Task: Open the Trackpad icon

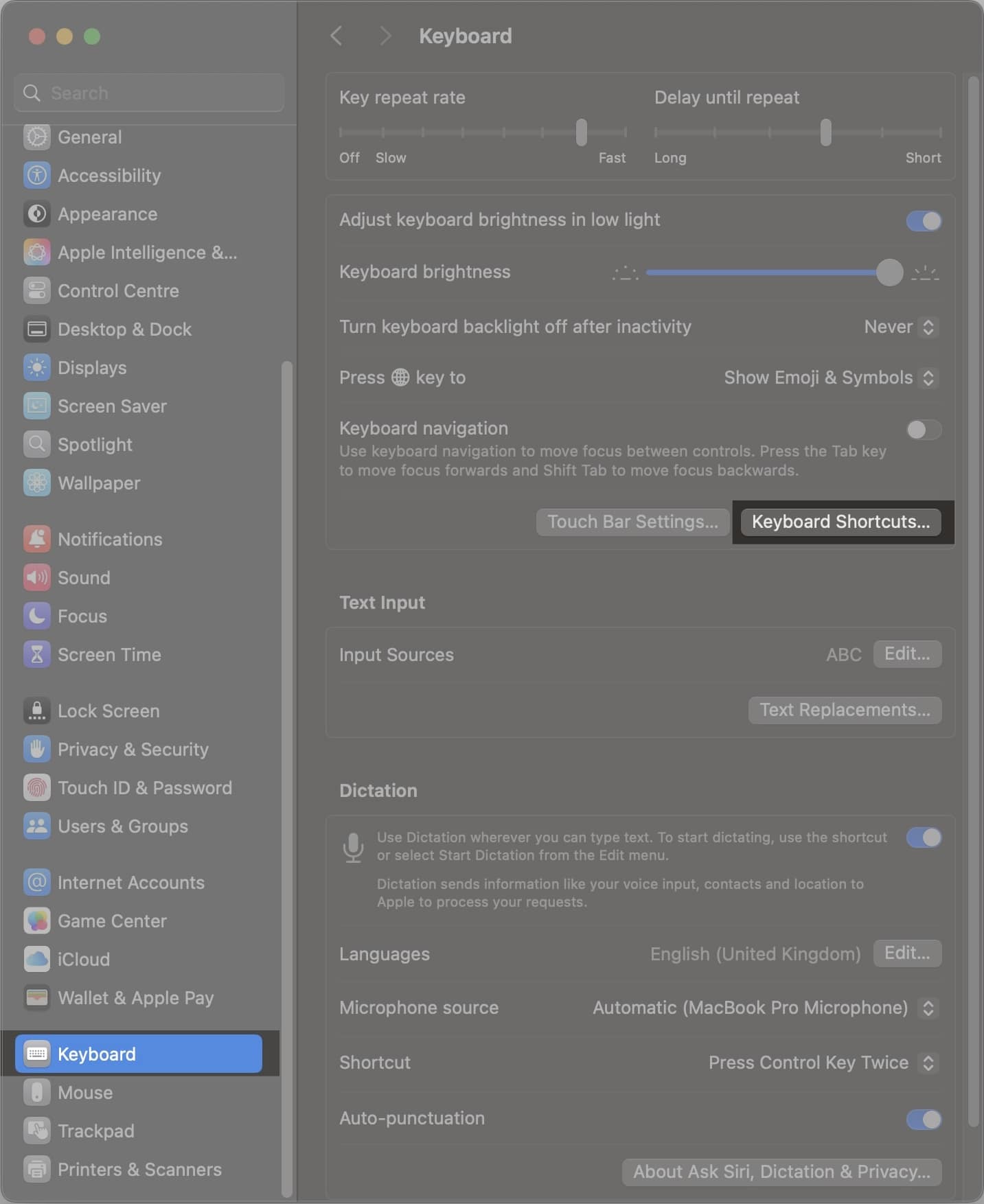Action: click(37, 1131)
